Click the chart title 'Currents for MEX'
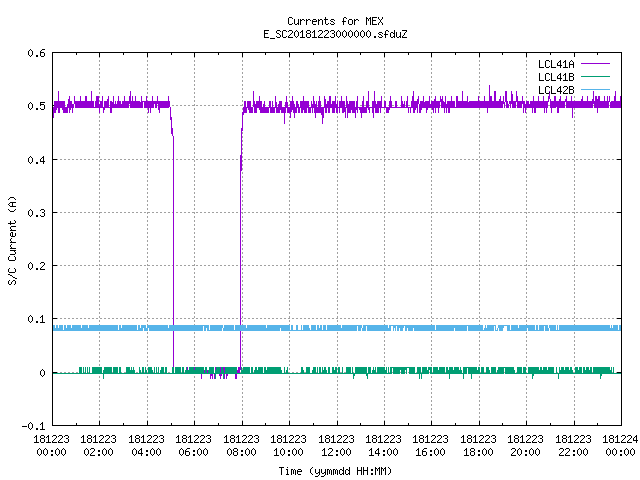Viewport: 640px width, 480px height. pos(335,21)
